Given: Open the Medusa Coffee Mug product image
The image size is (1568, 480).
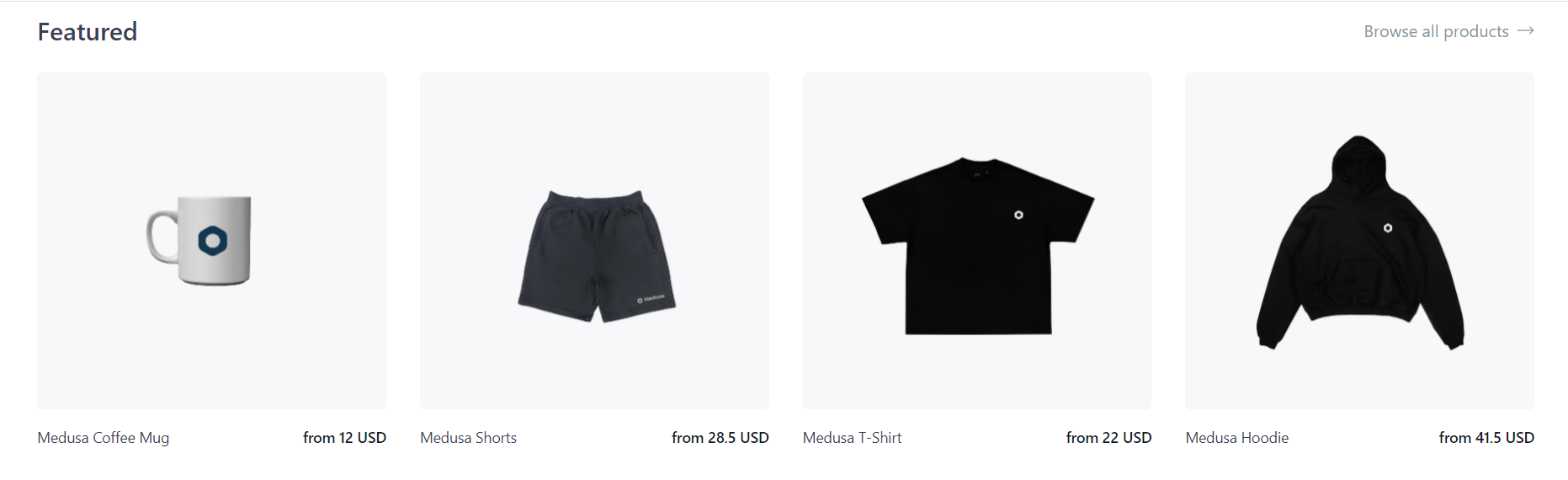Looking at the screenshot, I should (211, 241).
